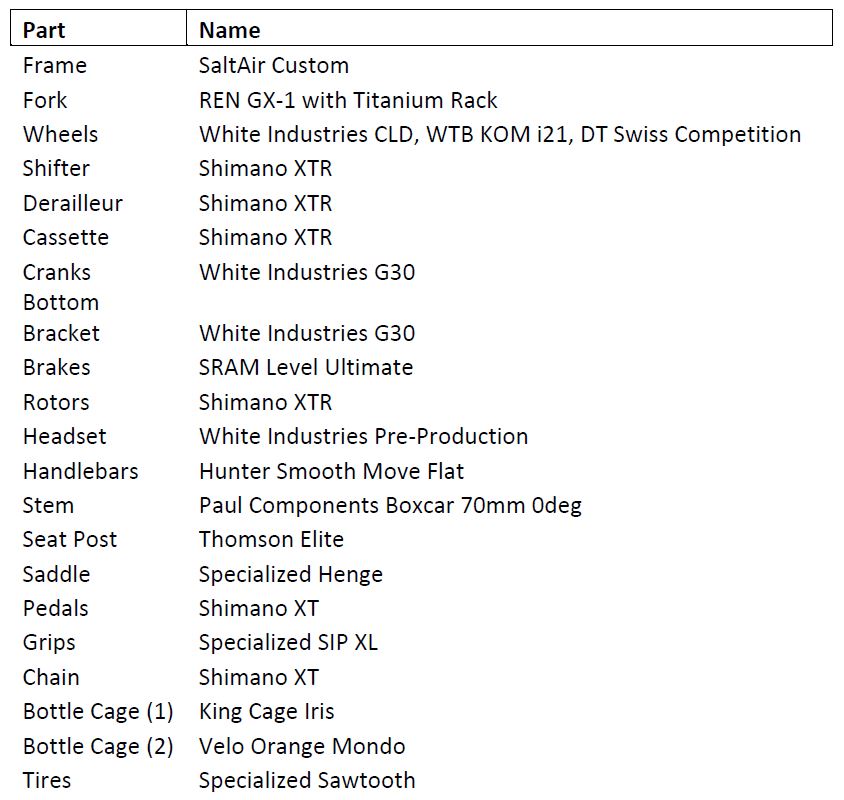The image size is (844, 800).
Task: Click the REN GX-1 with Titanium Rack entry
Action: tap(348, 100)
